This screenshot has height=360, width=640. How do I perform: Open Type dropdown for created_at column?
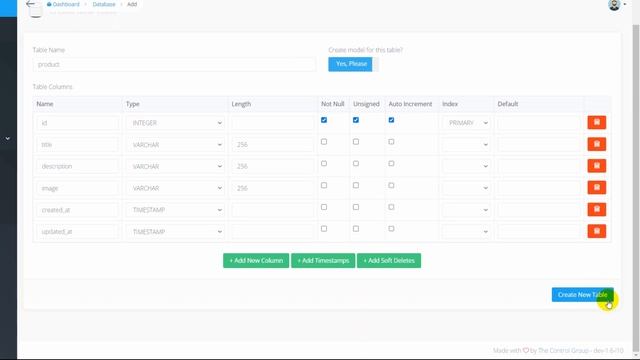[175, 210]
